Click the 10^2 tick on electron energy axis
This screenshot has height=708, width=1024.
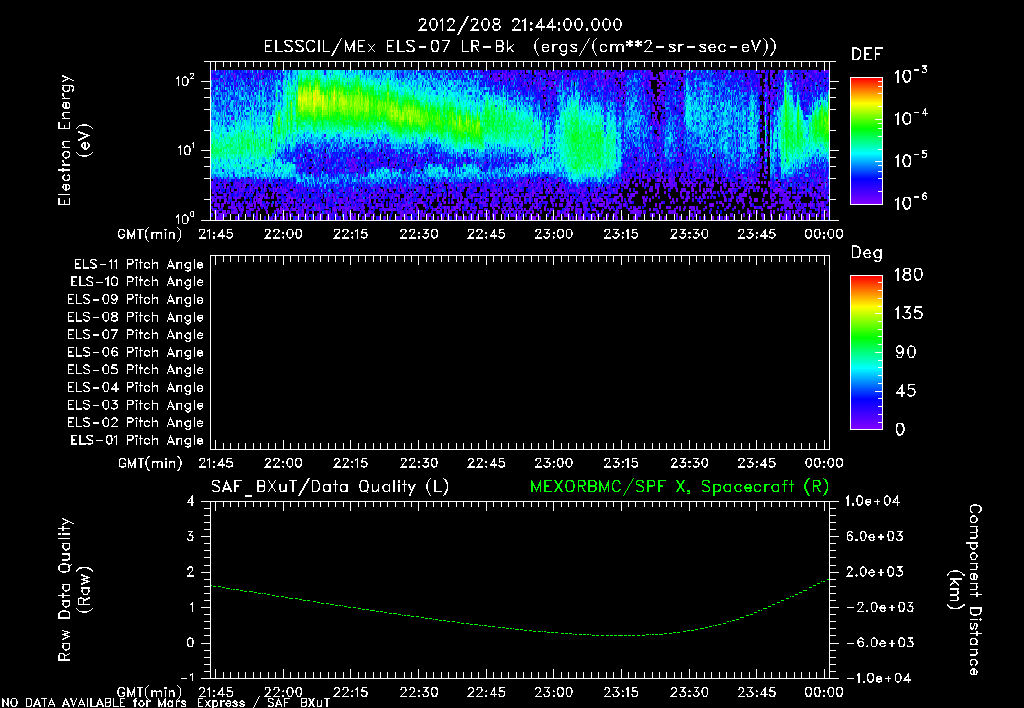tap(185, 81)
